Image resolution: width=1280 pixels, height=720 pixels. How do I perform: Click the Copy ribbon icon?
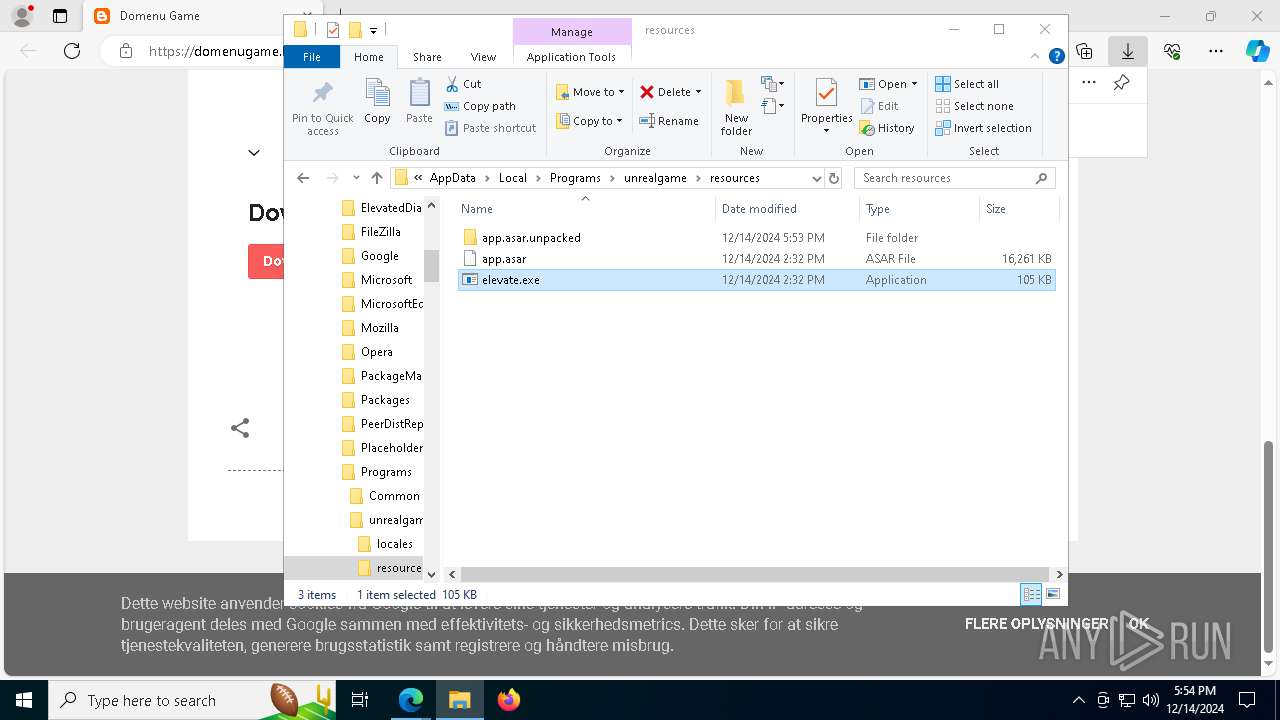click(x=377, y=101)
